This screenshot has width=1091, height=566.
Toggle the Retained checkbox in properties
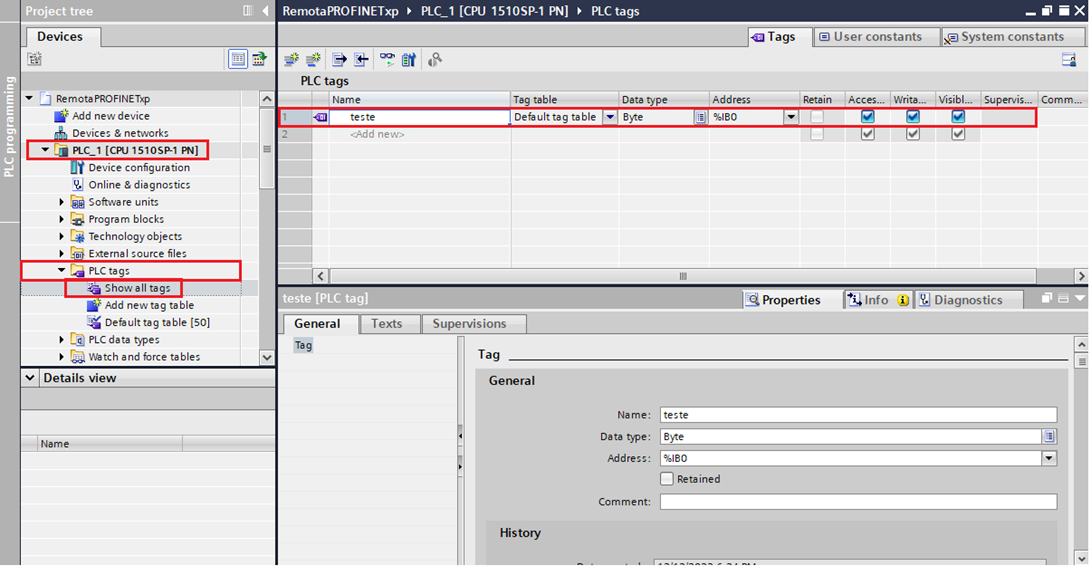point(667,479)
